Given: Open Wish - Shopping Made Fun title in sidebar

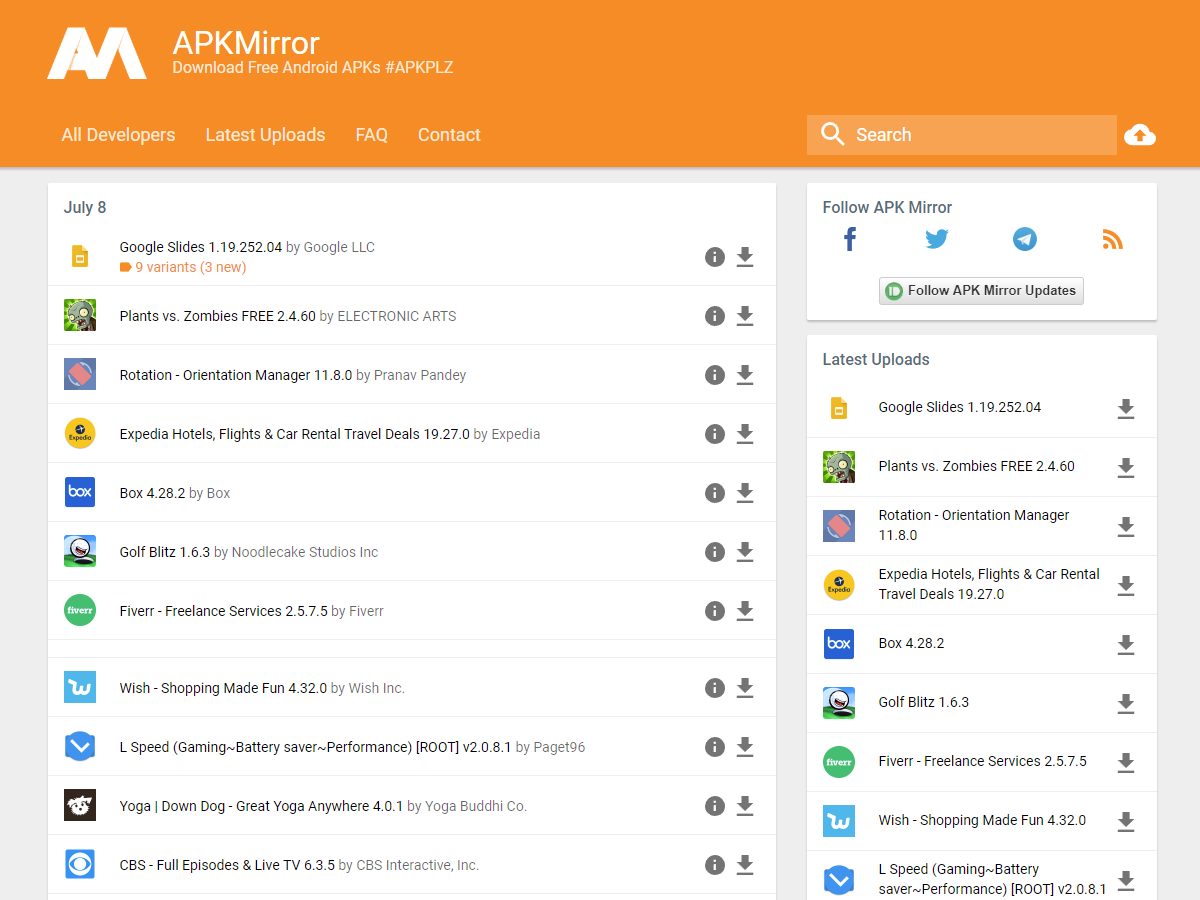Looking at the screenshot, I should (x=982, y=820).
